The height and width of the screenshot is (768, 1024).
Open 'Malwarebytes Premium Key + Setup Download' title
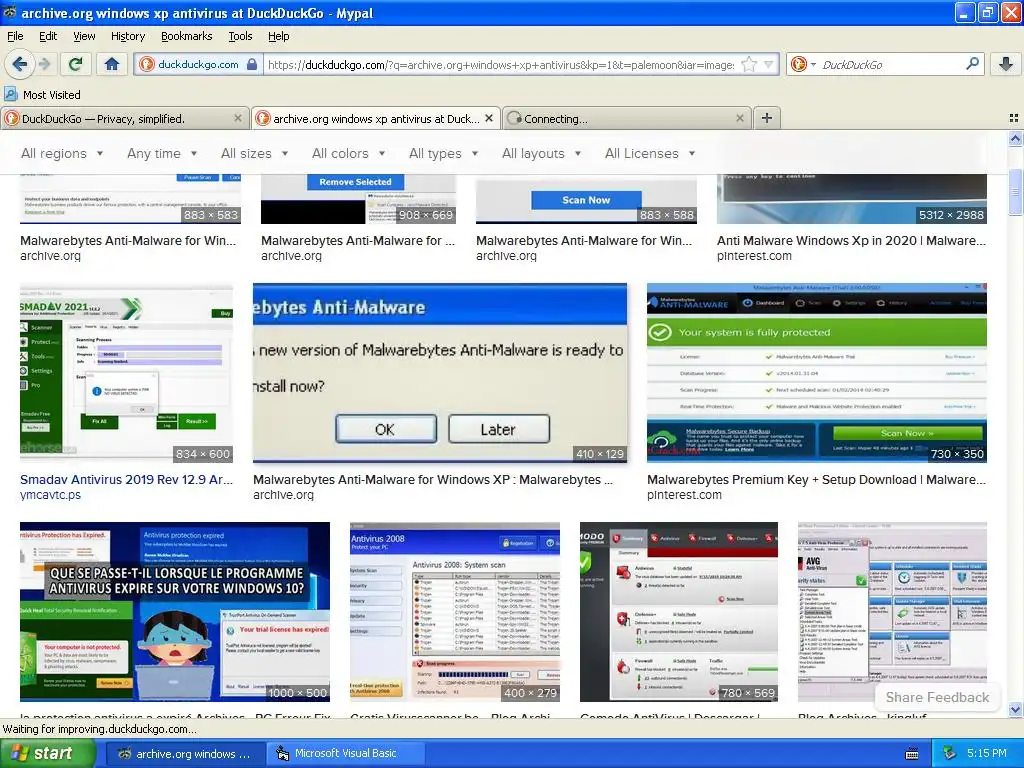(816, 479)
